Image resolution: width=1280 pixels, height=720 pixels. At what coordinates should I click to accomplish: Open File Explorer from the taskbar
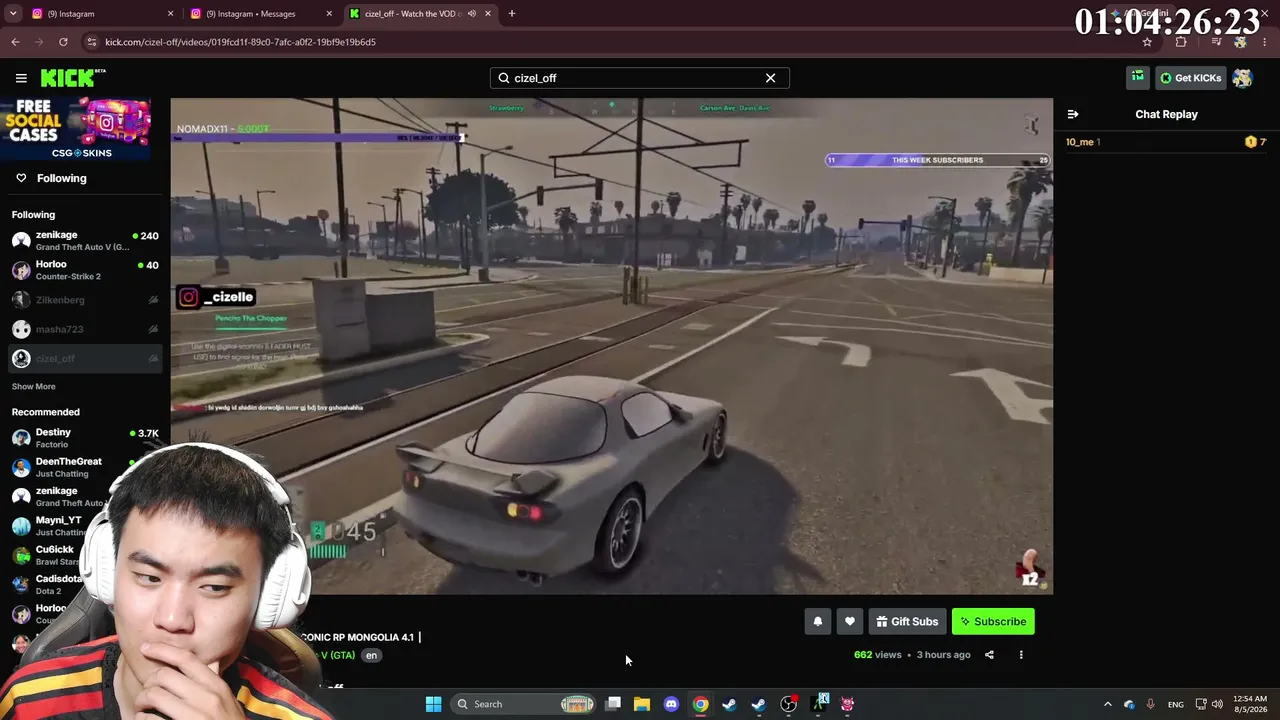click(642, 704)
